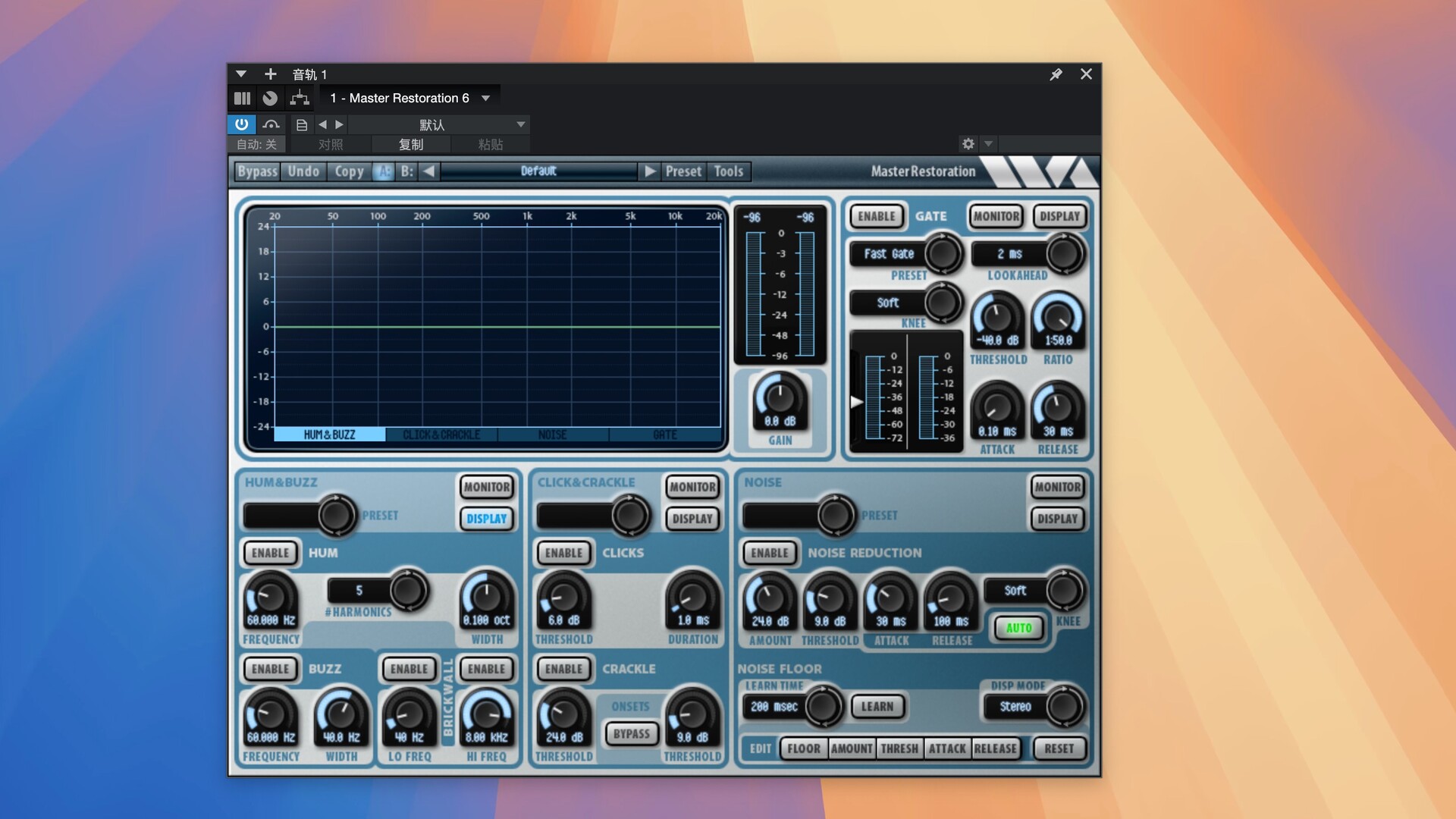Open the track menu triangle next to 音轨 1
This screenshot has height=819, width=1456.
[241, 74]
